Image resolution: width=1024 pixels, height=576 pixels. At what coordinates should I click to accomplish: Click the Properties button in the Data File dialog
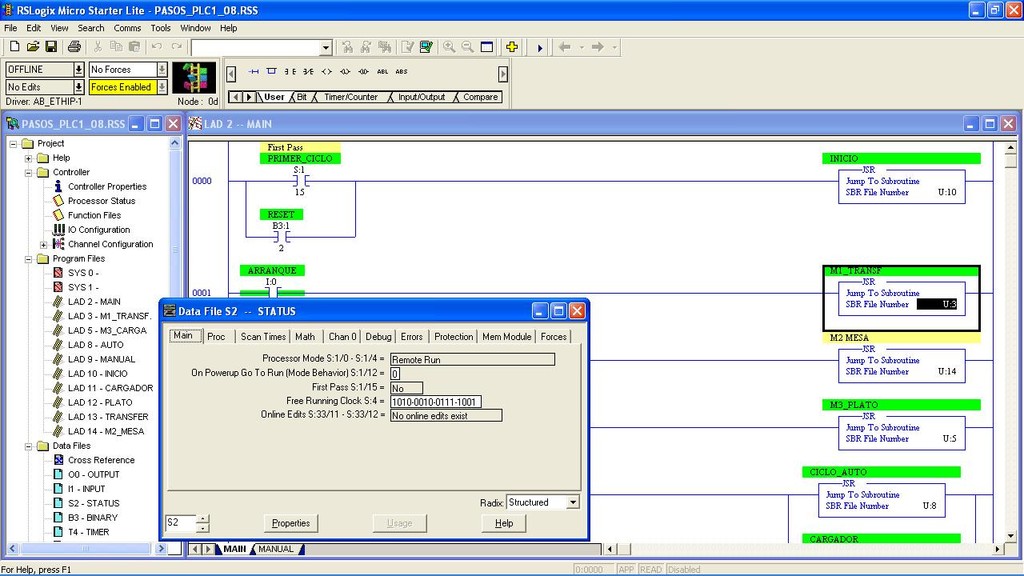[291, 523]
